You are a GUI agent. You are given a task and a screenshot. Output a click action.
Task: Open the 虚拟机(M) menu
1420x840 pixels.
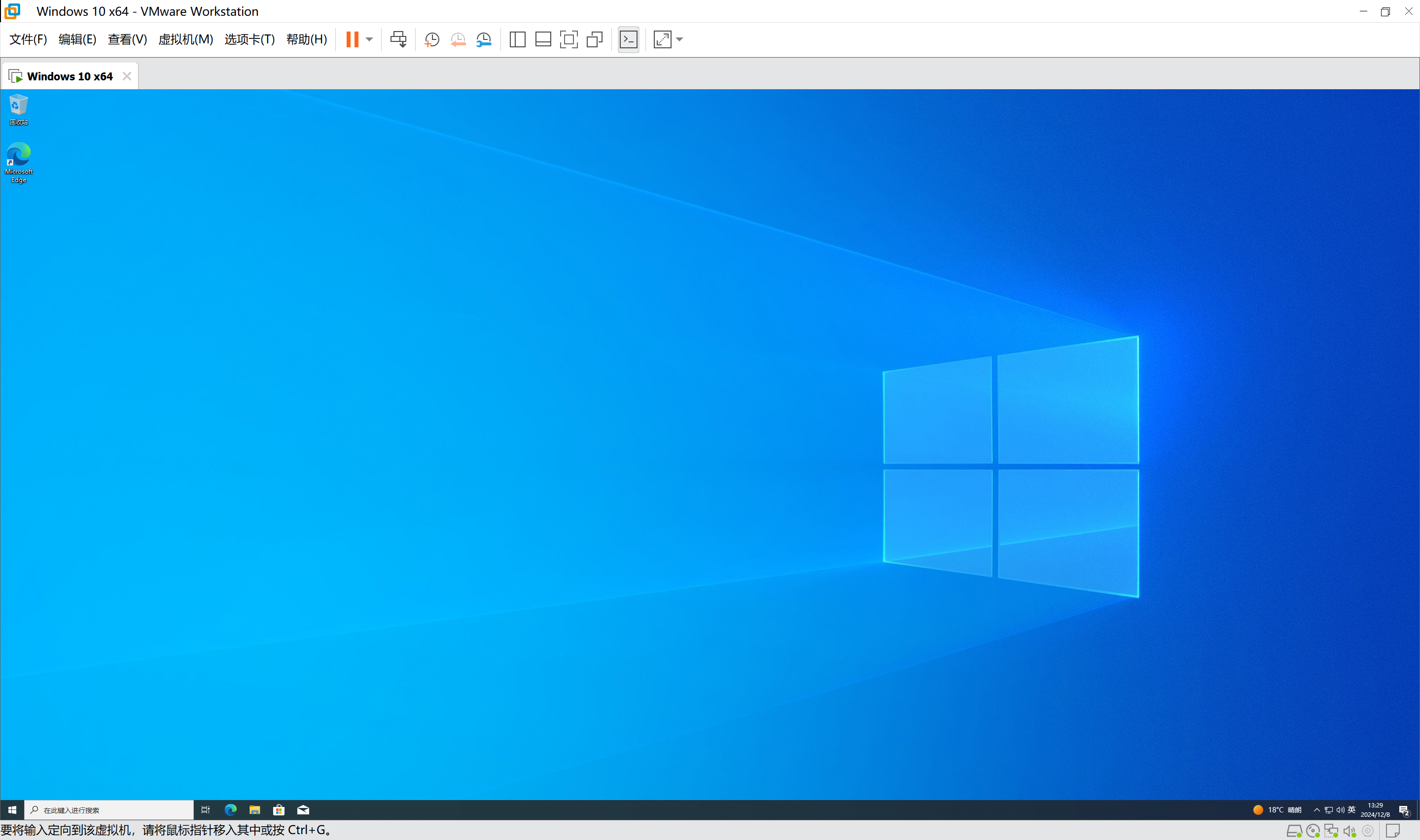186,39
